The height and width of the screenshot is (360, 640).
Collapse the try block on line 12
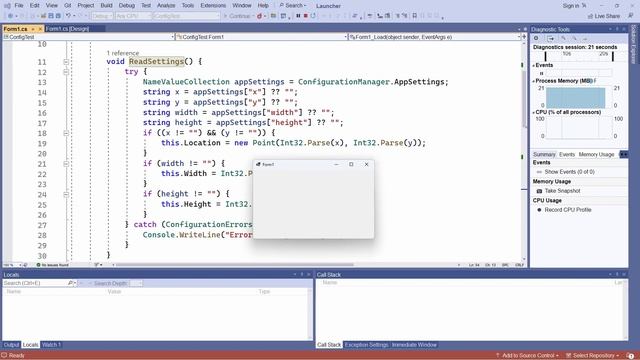coord(66,72)
